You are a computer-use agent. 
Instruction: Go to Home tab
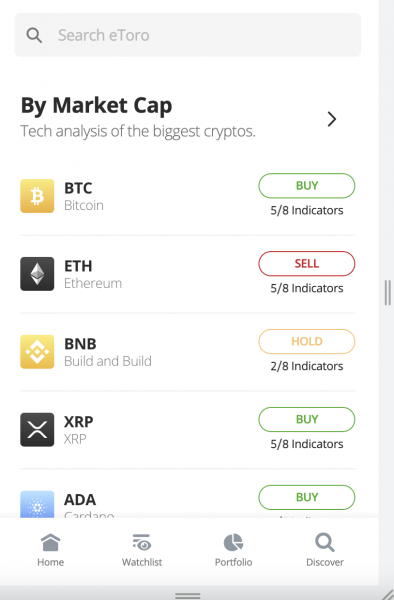[x=50, y=551]
